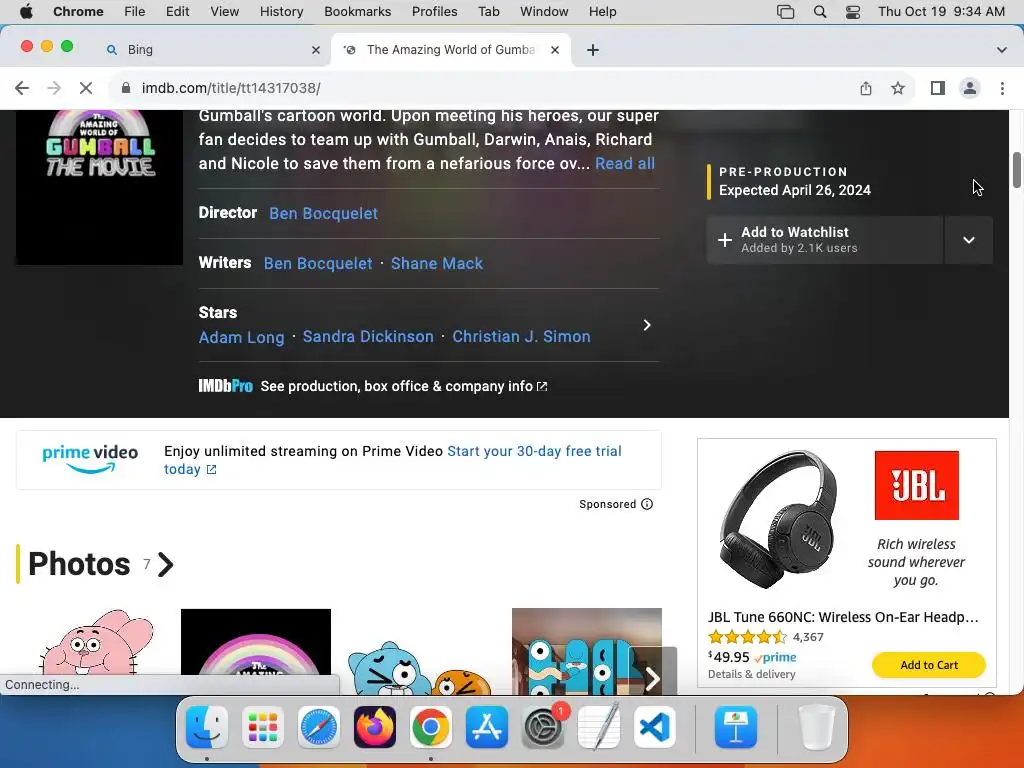Viewport: 1024px width, 768px height.
Task: Open the Window menu
Action: [x=544, y=12]
